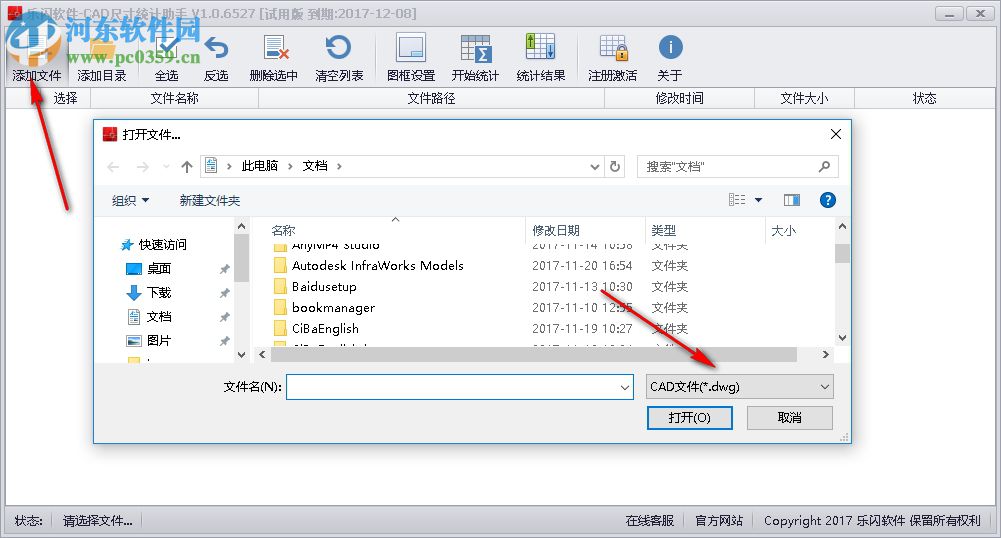The image size is (1001, 538).
Task: Click the 文件大小 column header in main window
Action: 804,98
